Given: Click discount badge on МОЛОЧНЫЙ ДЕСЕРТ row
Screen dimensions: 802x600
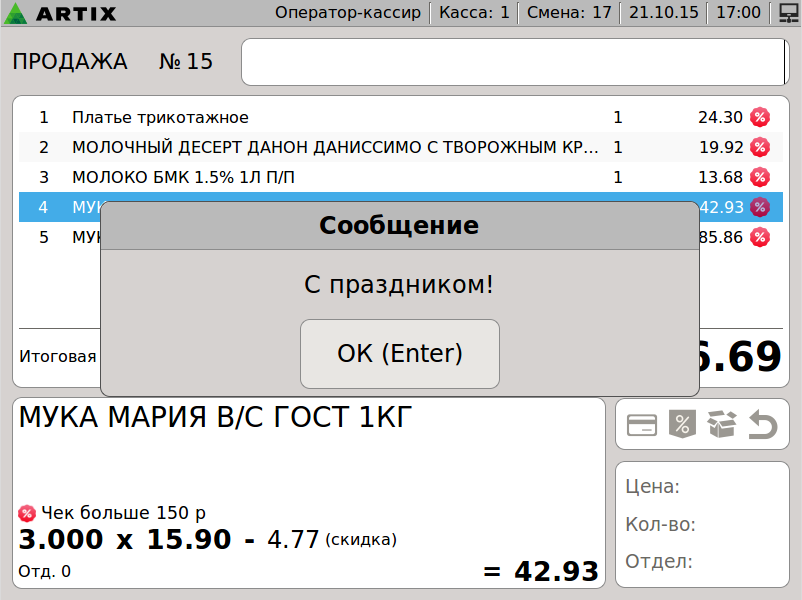Looking at the screenshot, I should click(x=760, y=147).
